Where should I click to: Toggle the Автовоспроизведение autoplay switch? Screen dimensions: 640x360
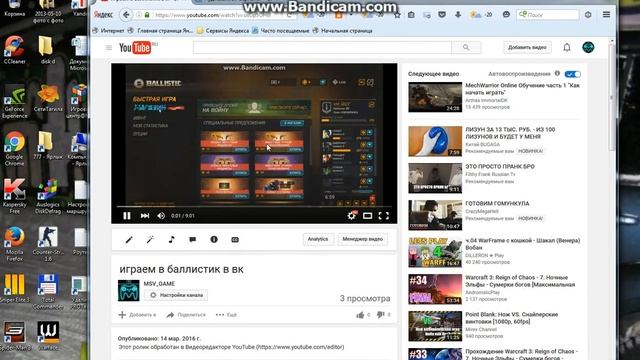coord(573,74)
